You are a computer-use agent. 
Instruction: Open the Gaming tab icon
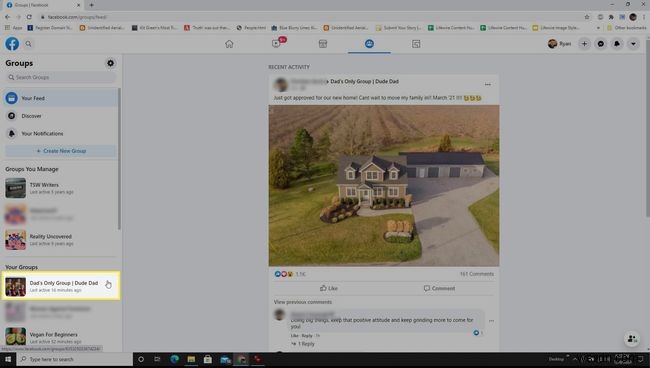416,44
